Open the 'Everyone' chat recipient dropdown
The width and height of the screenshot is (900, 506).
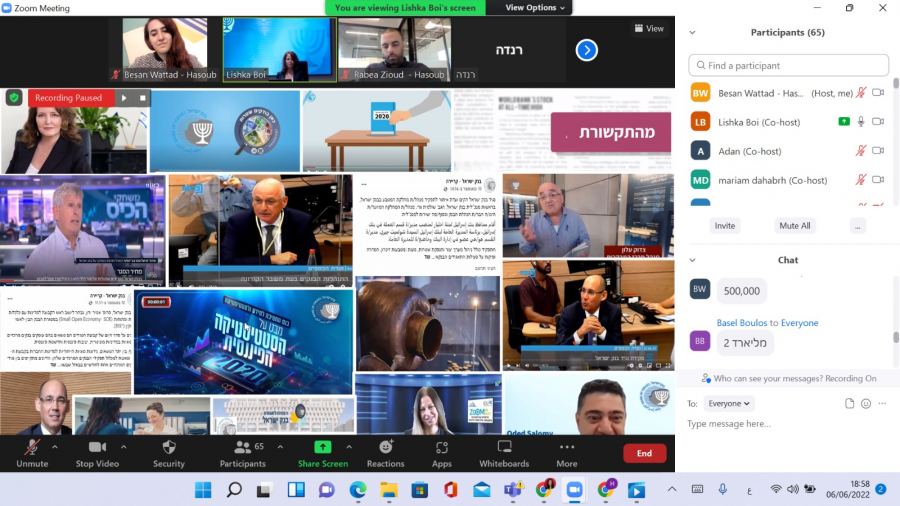(729, 404)
